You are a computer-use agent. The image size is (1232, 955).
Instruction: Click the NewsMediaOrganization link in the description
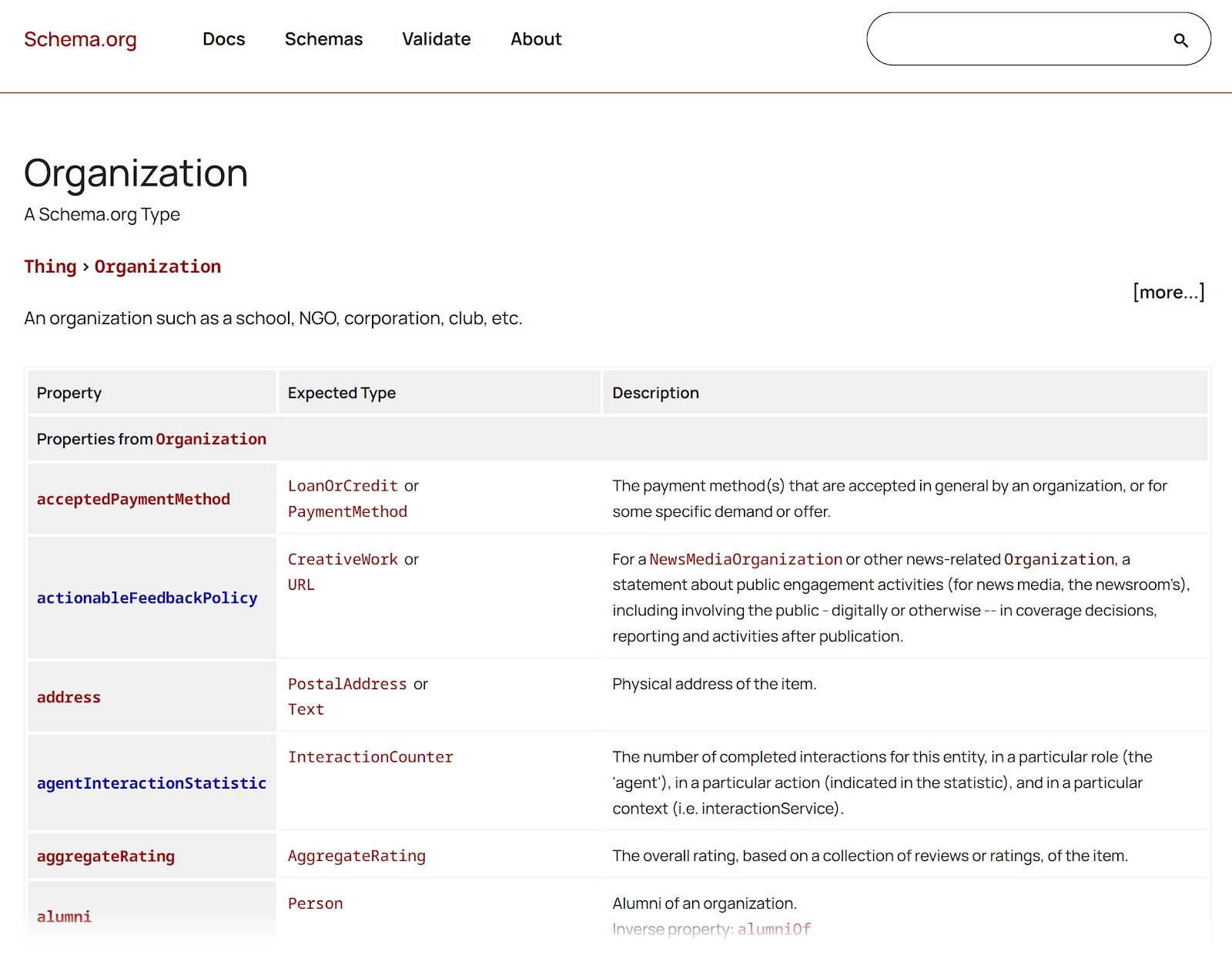(744, 559)
